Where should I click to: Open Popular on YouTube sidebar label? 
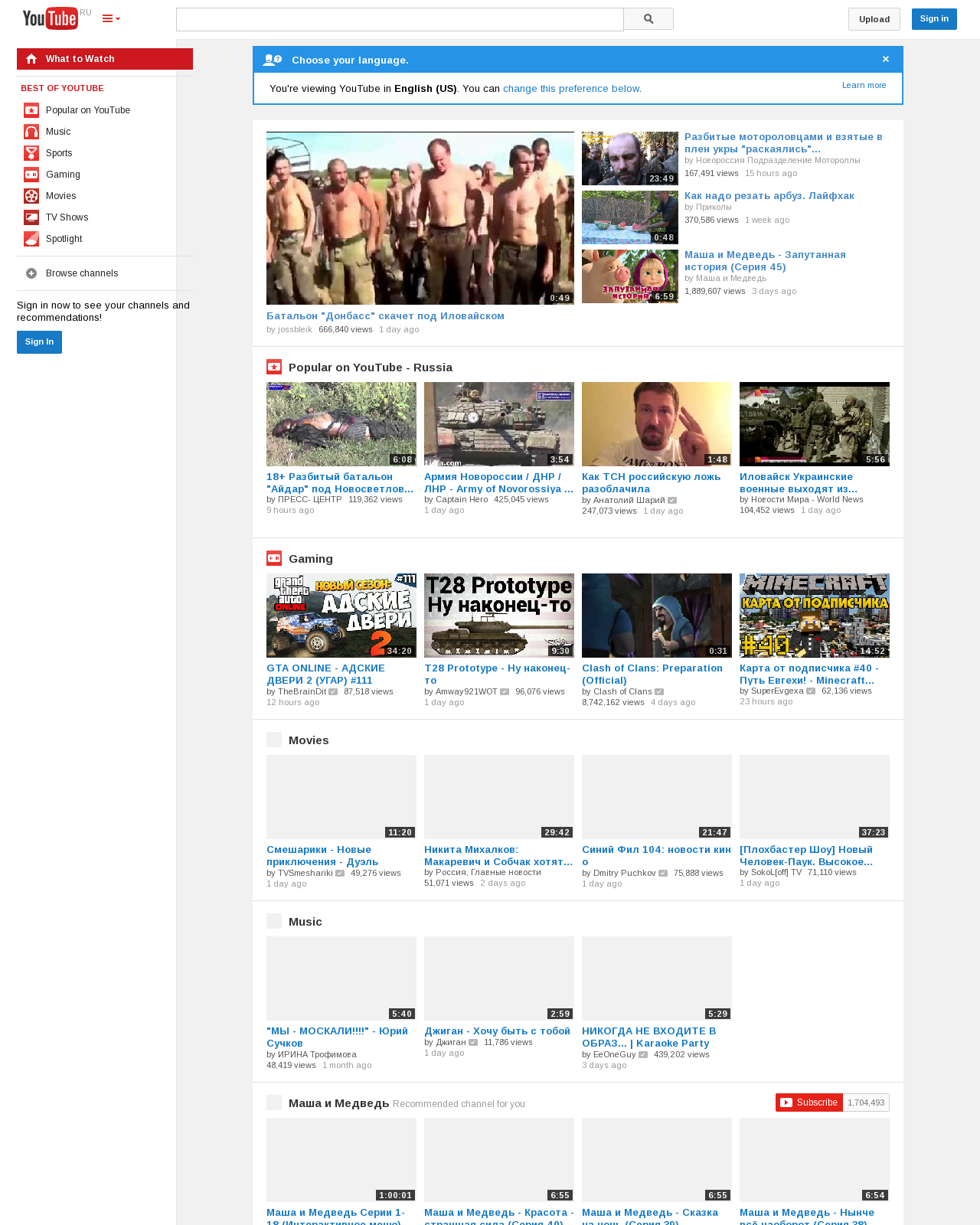point(88,110)
